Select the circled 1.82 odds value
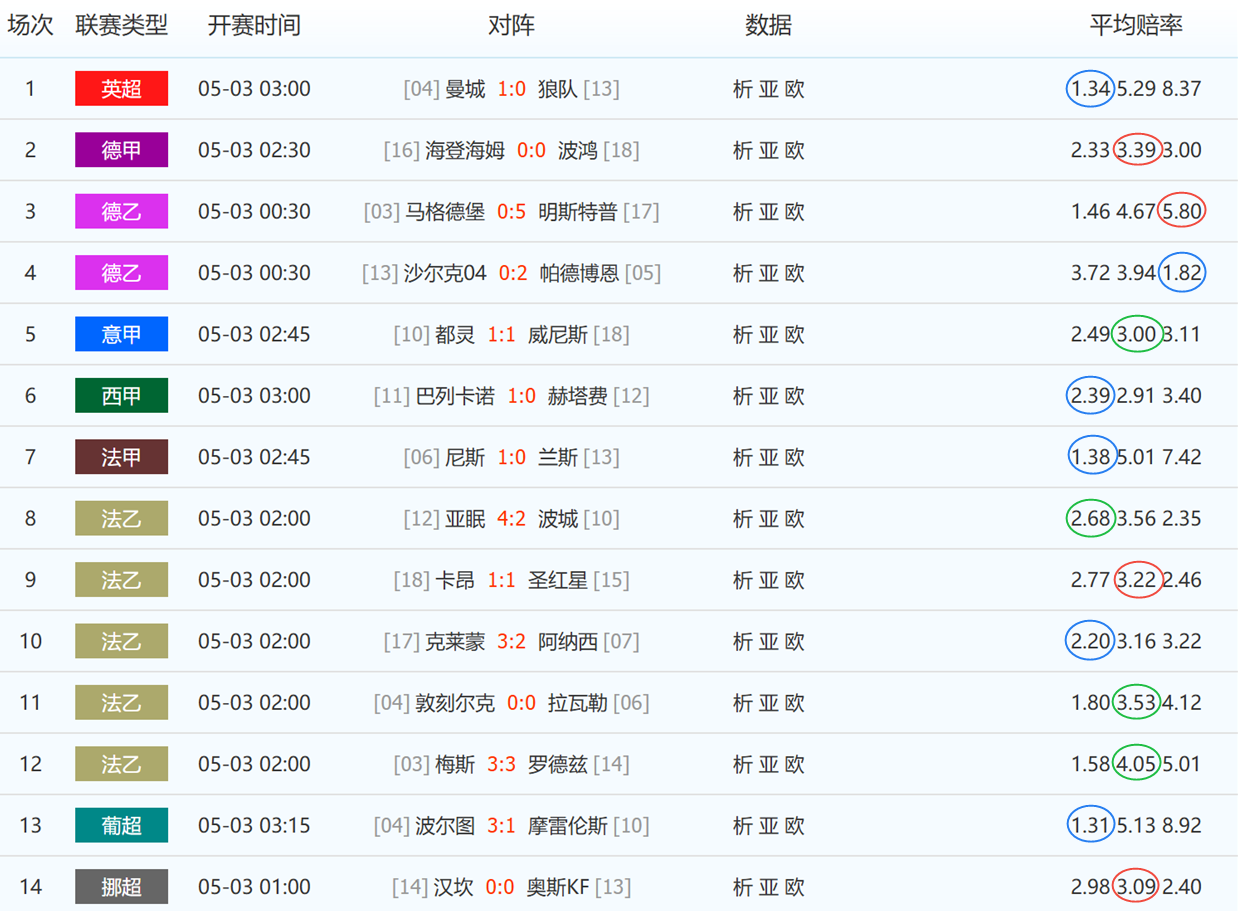 point(1181,273)
